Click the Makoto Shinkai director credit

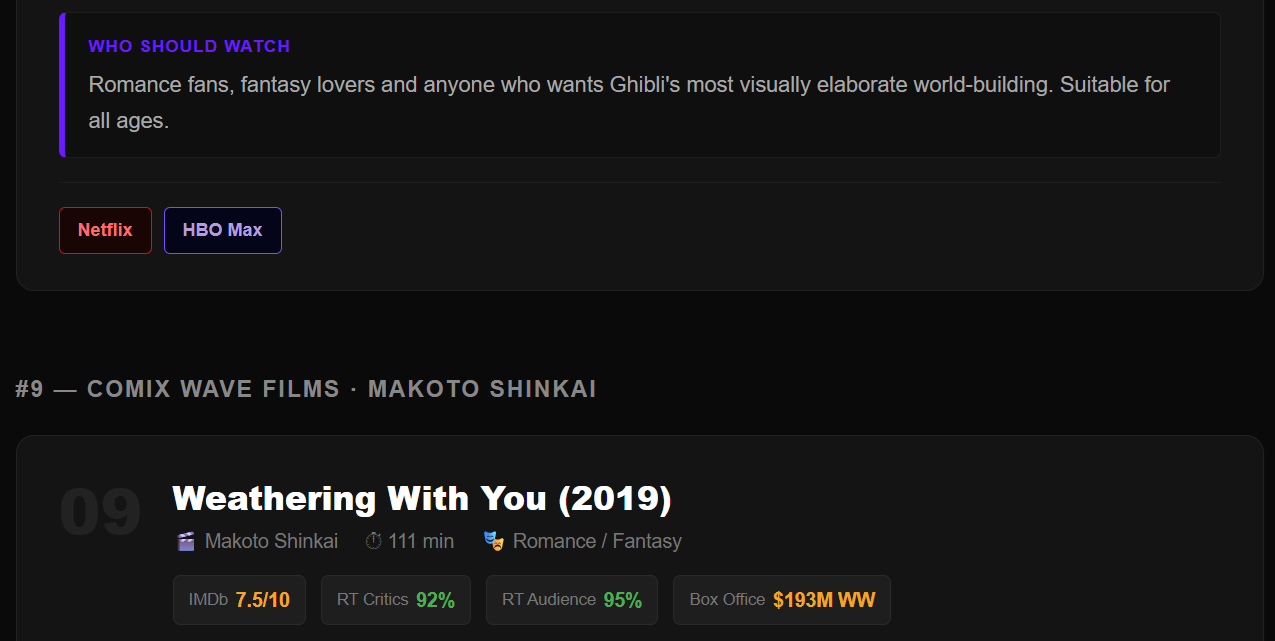(x=270, y=540)
